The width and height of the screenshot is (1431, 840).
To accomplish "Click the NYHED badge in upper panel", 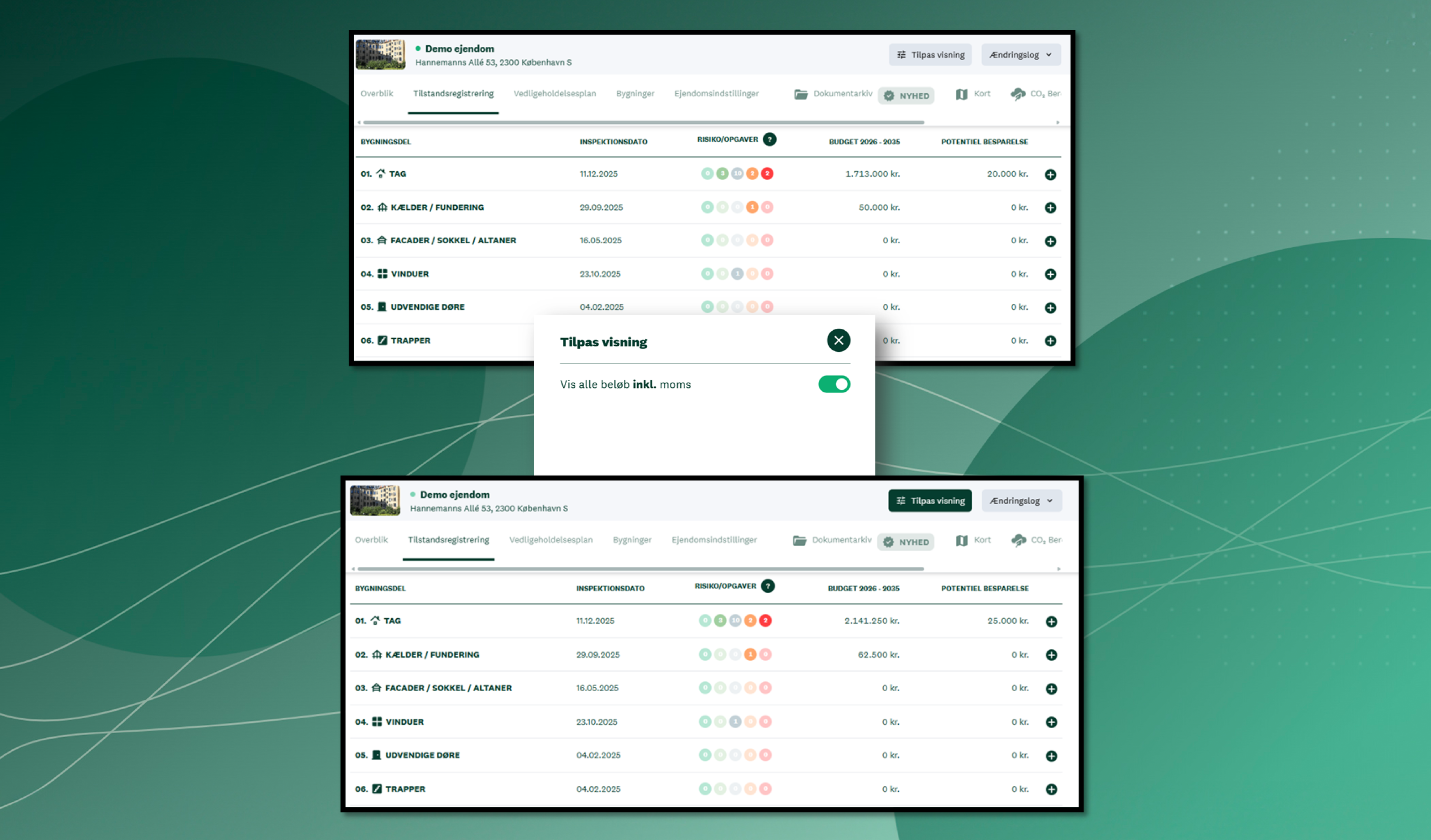I will (906, 95).
